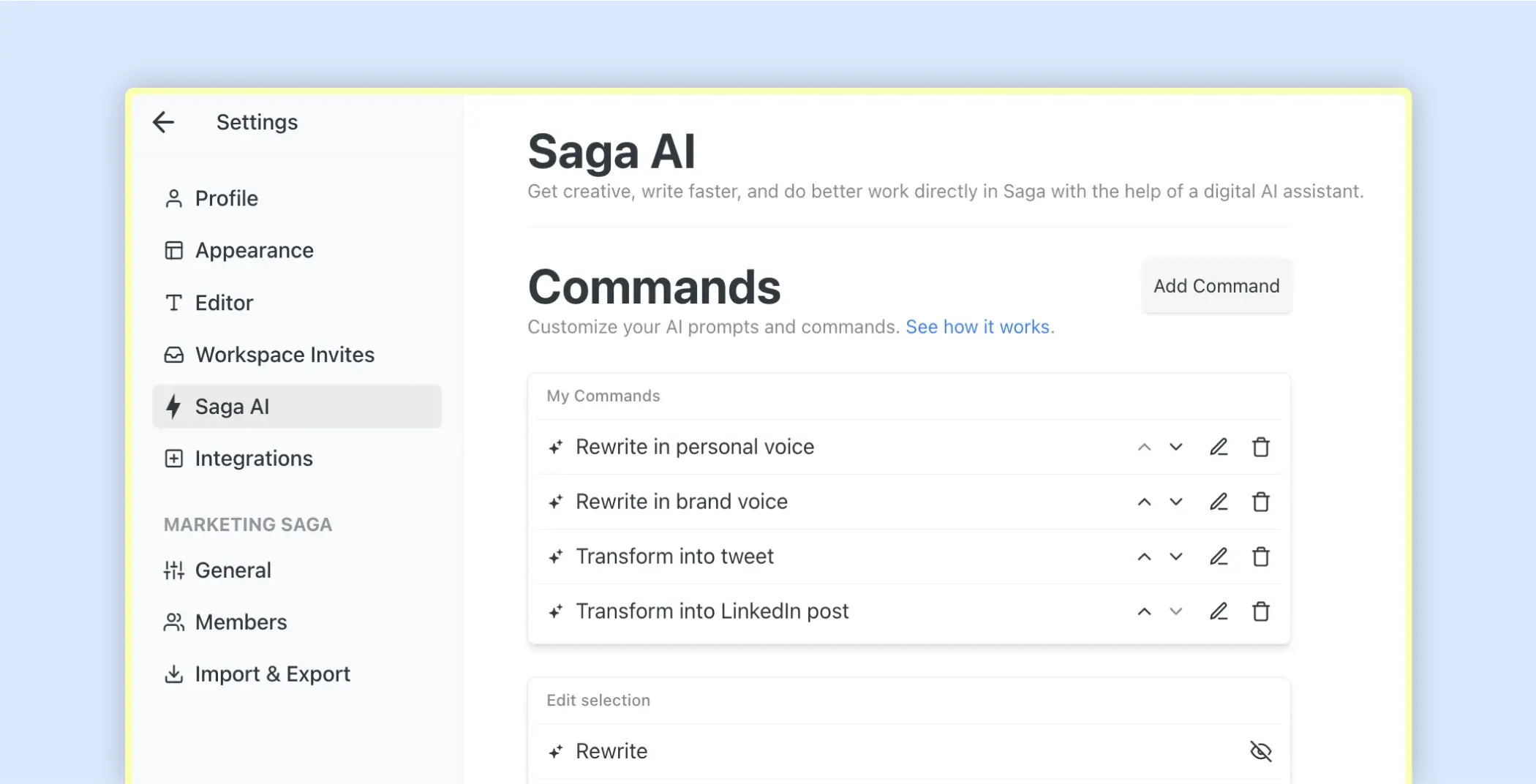
Task: Move Transform into LinkedIn post up
Action: [x=1145, y=611]
